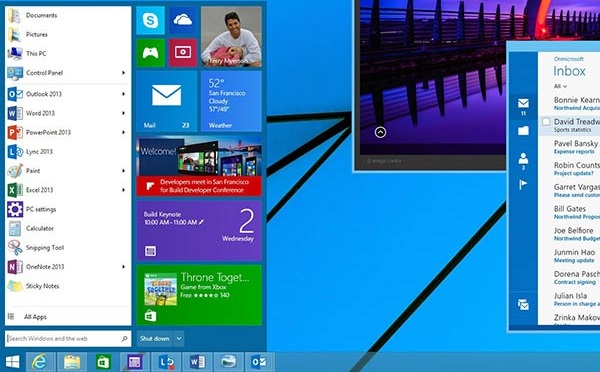Click the bottom accounts icon in Mail sidebar

pyautogui.click(x=523, y=305)
